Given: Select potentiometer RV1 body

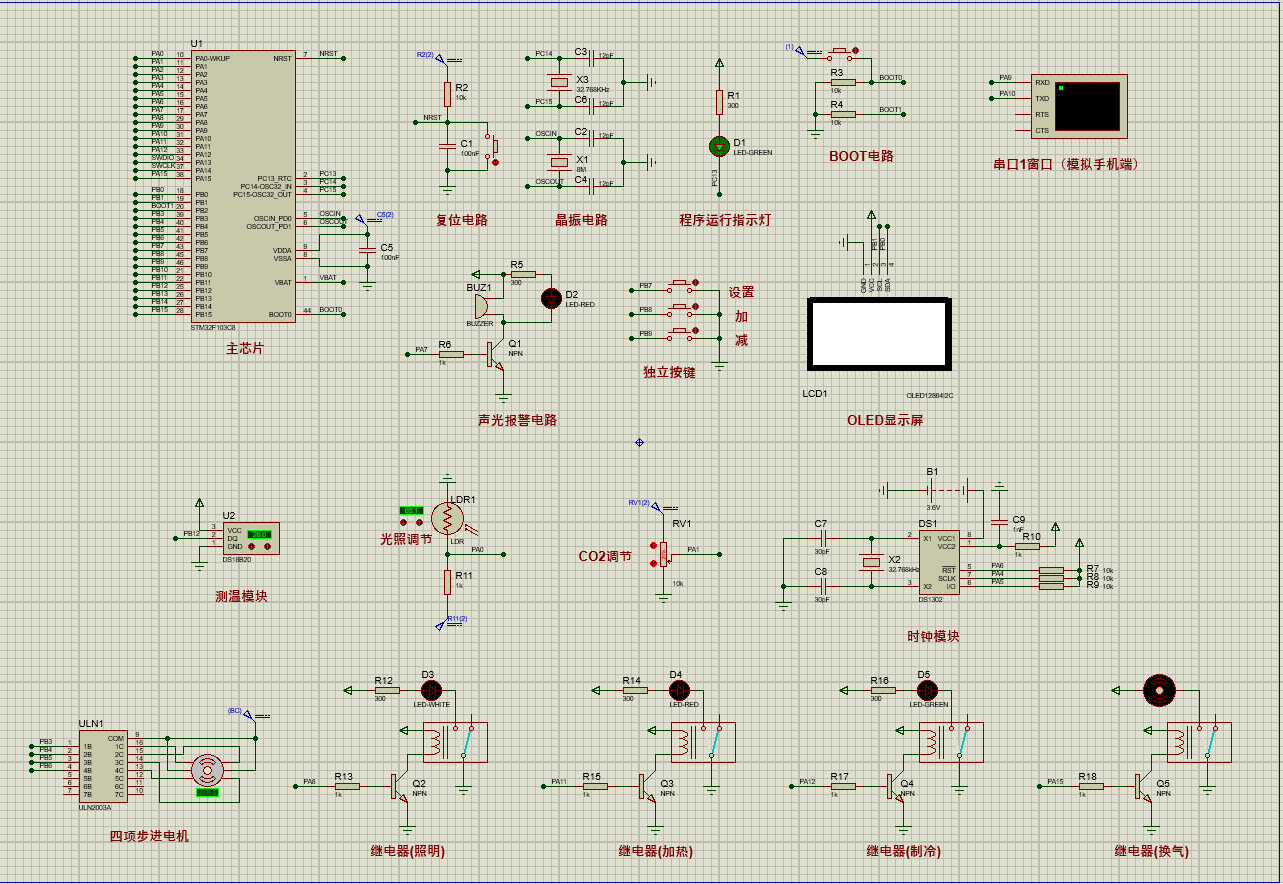Looking at the screenshot, I should (663, 554).
